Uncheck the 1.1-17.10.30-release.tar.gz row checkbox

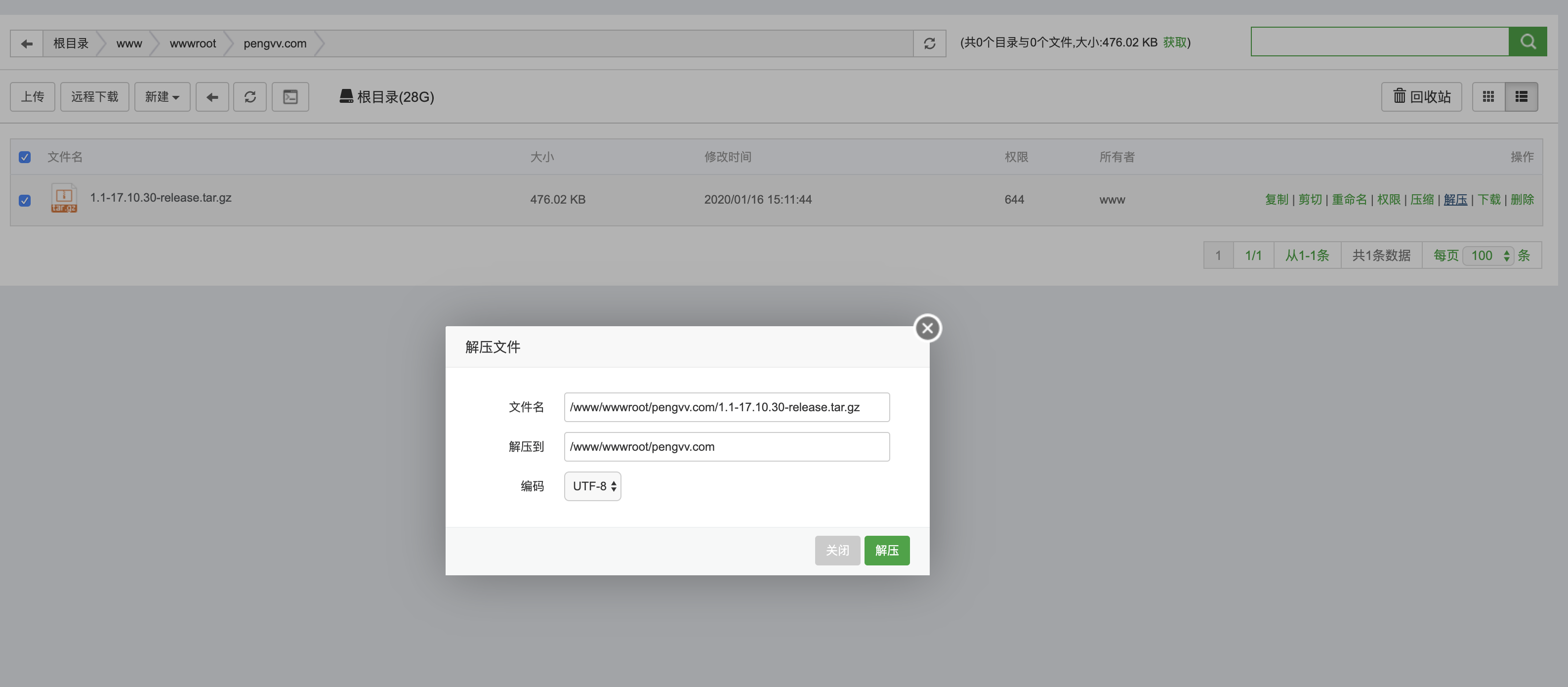(x=24, y=200)
